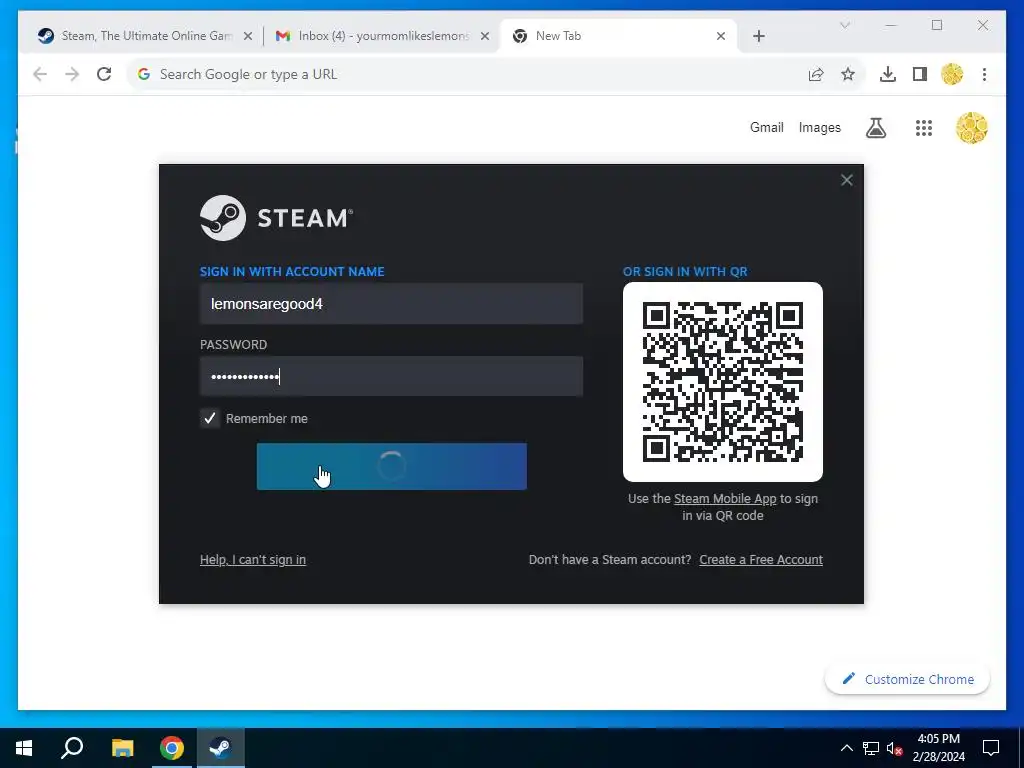Show hidden system tray icons
This screenshot has height=768, width=1024.
846,748
